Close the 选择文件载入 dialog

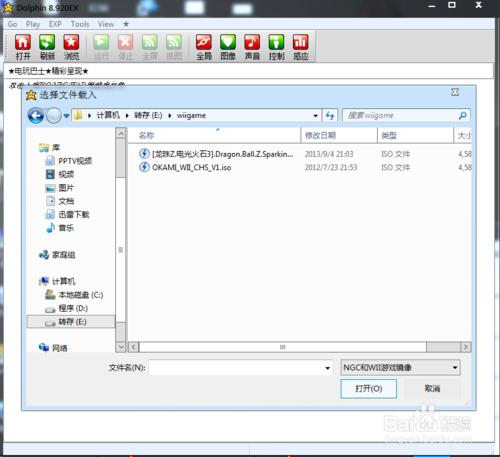click(455, 92)
